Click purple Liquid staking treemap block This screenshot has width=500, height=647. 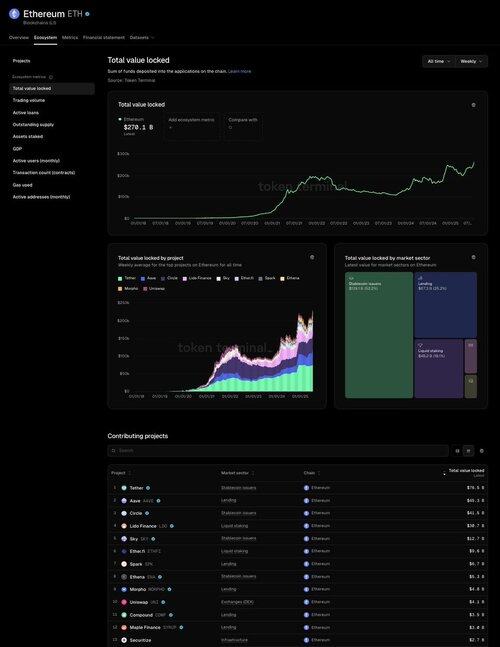pos(439,368)
